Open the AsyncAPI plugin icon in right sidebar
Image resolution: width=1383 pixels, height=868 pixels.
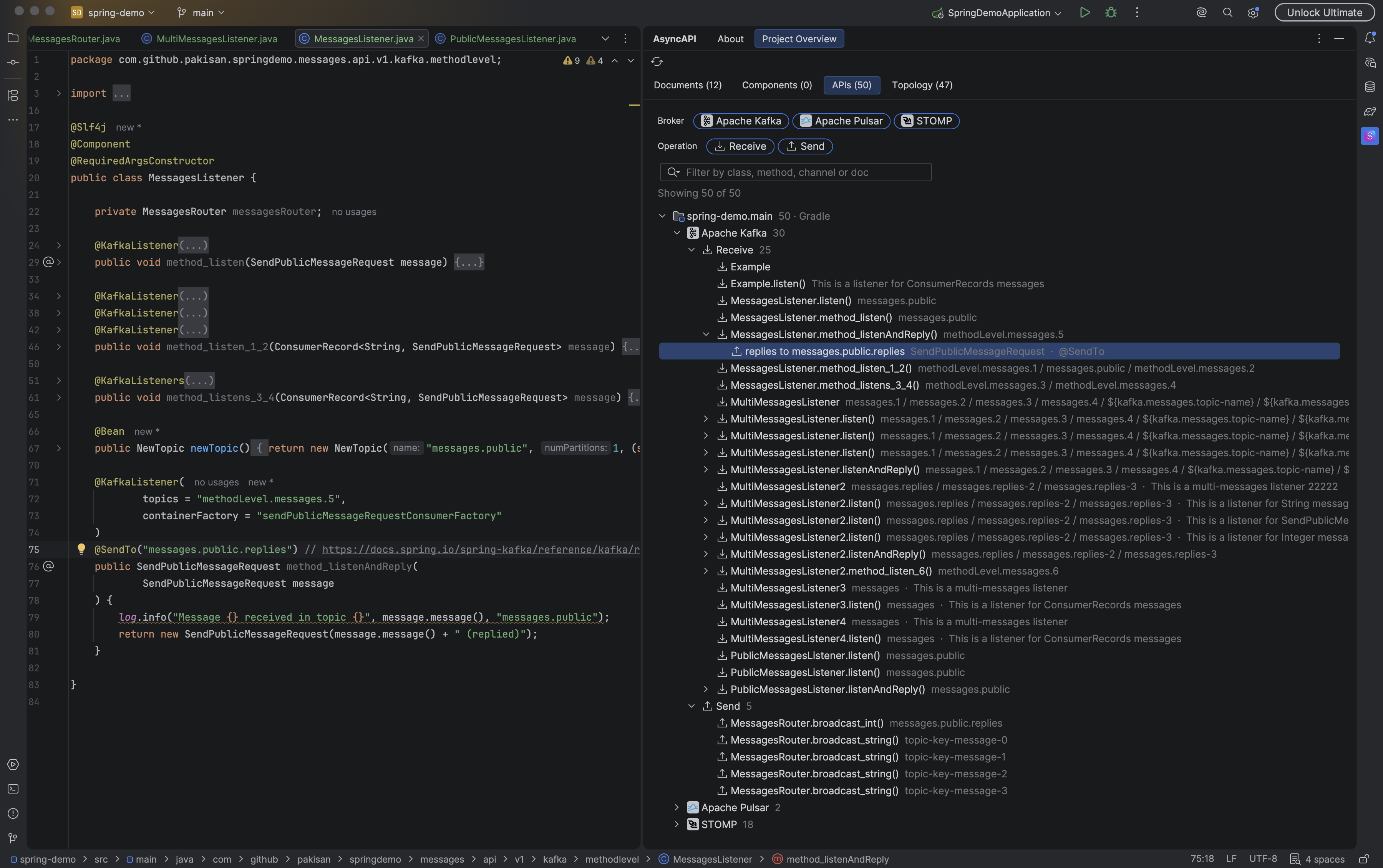point(1370,136)
